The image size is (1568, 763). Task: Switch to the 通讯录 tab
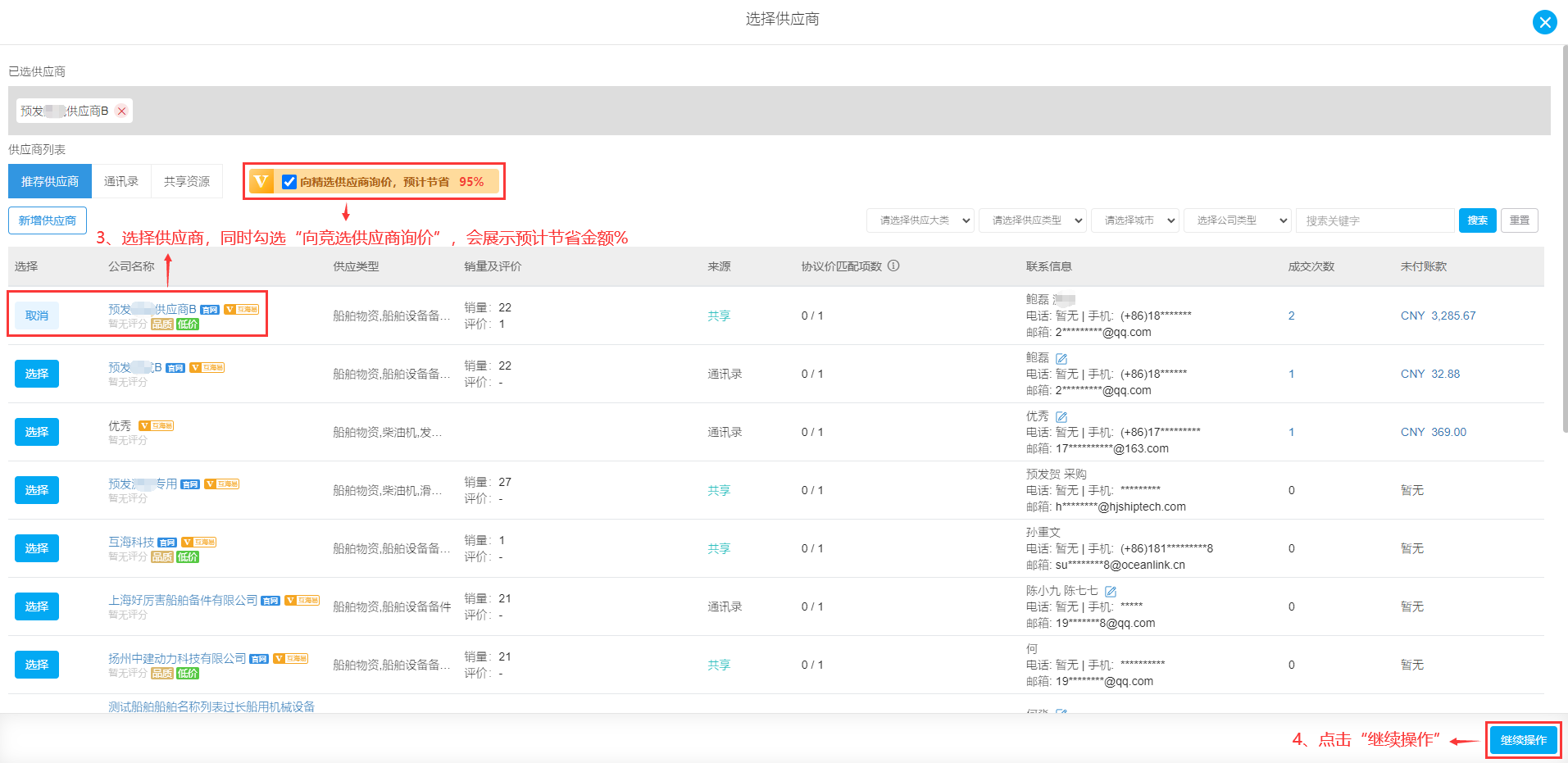[x=121, y=181]
